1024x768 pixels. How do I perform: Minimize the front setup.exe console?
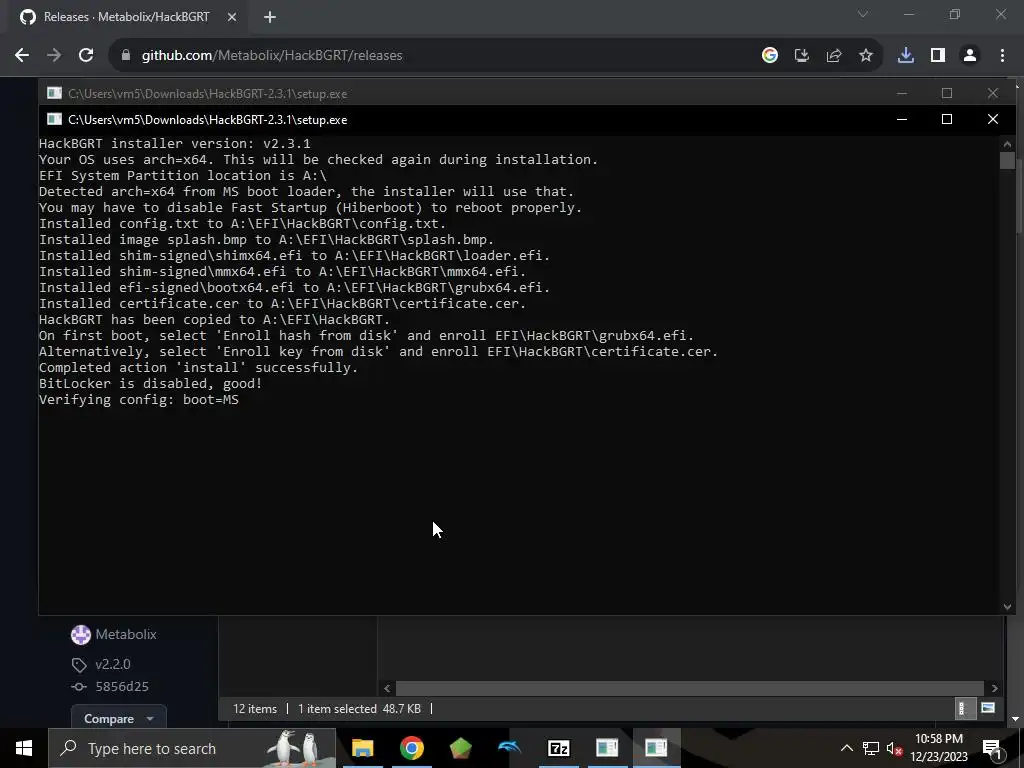point(902,119)
